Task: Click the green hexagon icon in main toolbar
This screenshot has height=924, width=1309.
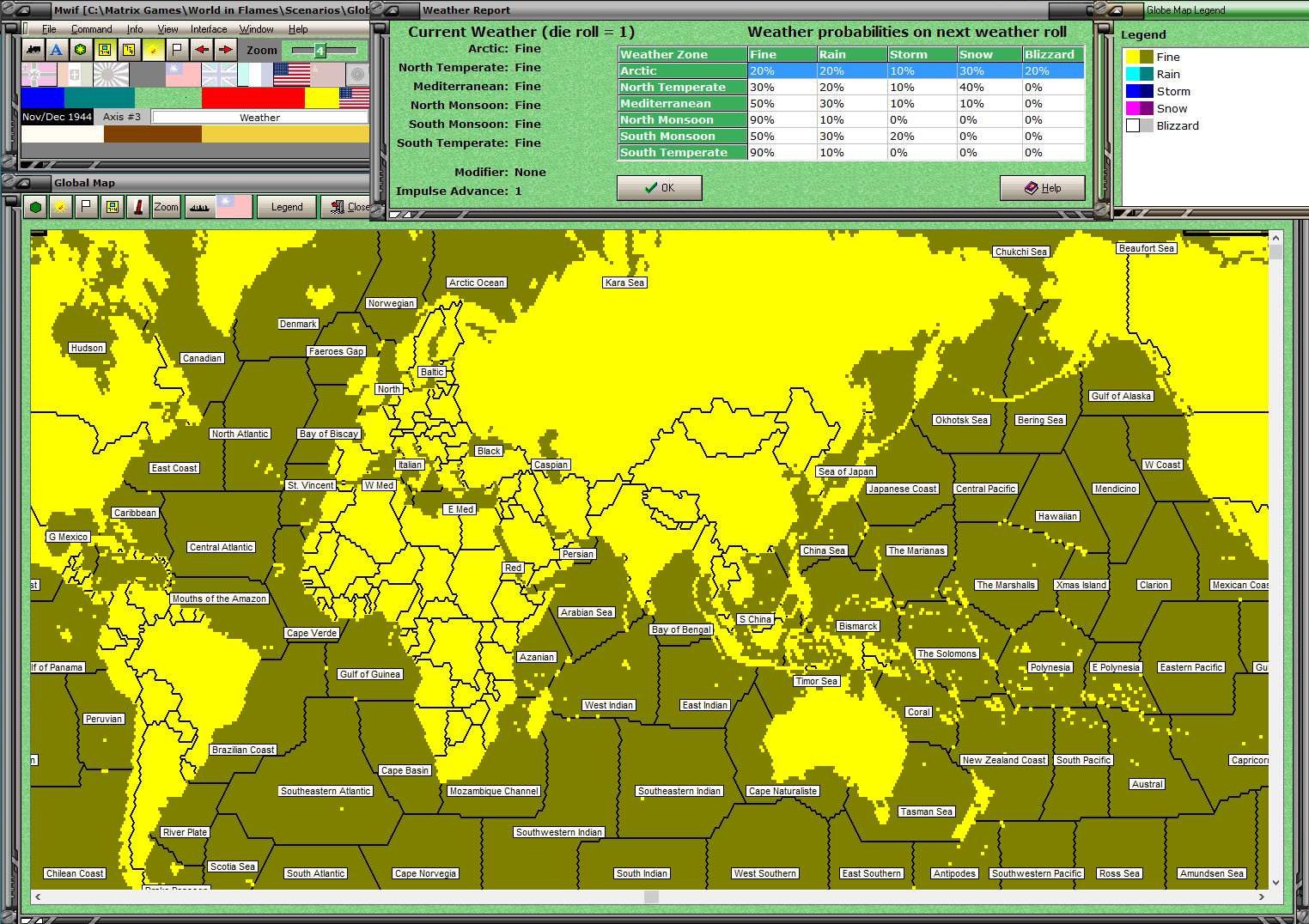Action: [x=81, y=50]
